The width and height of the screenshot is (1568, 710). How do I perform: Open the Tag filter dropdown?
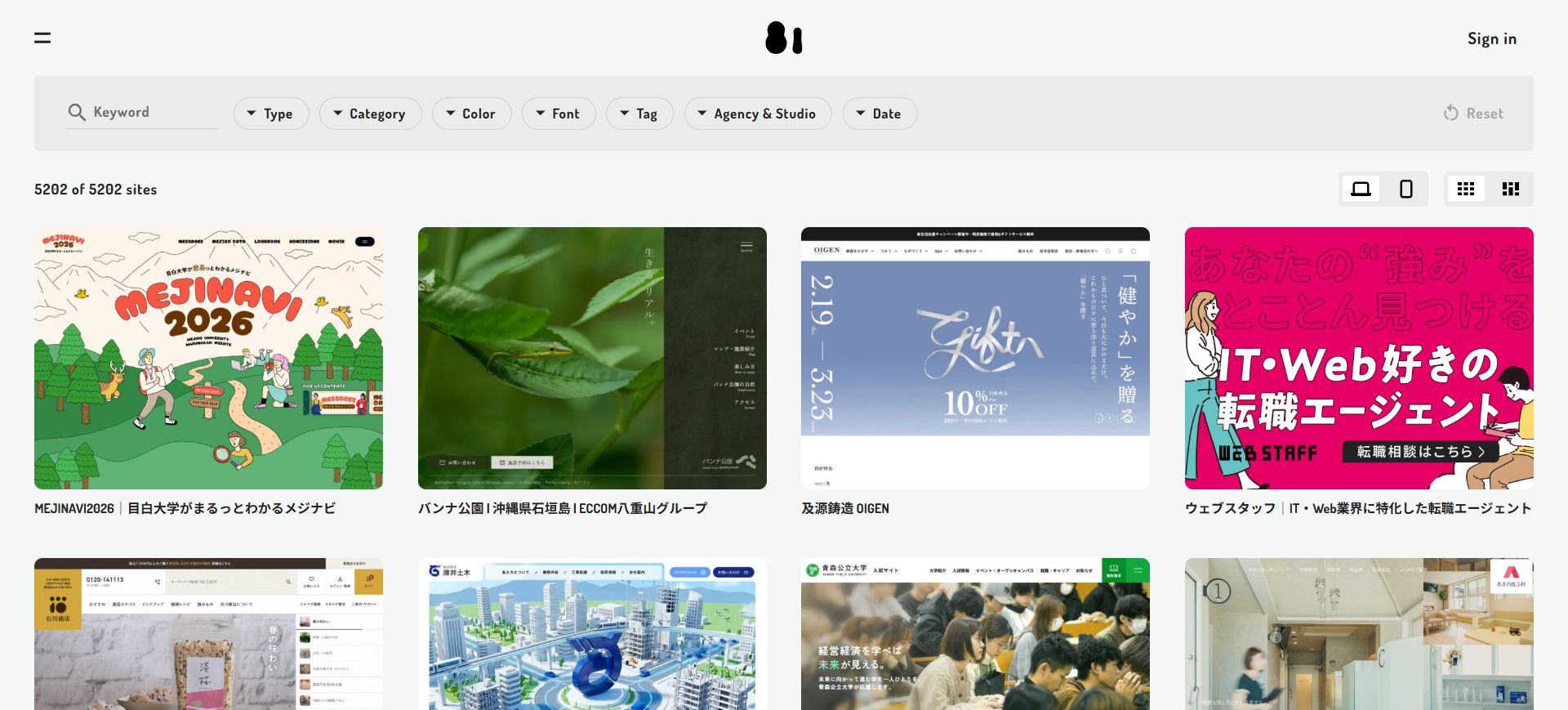[x=639, y=114]
